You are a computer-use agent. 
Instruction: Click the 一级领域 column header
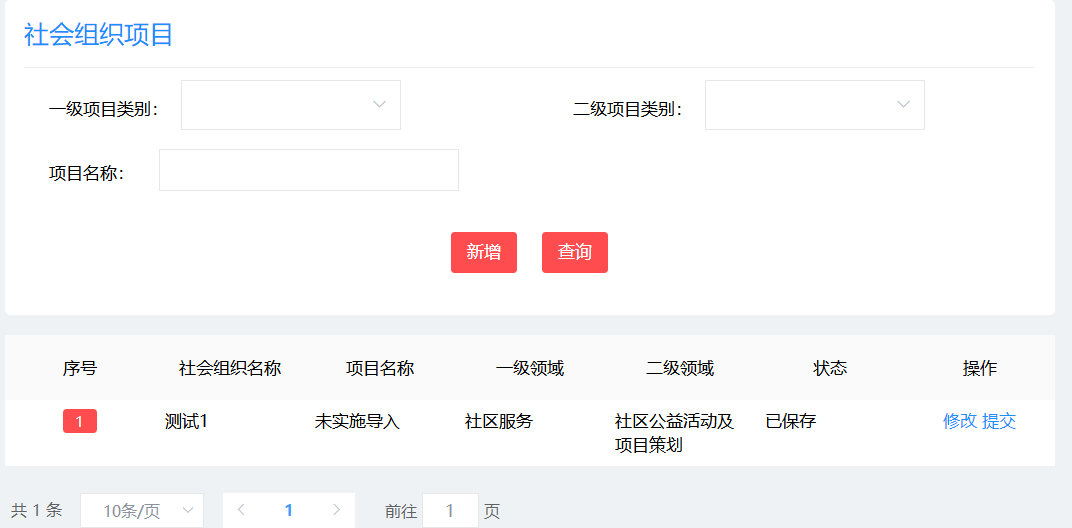tap(530, 369)
